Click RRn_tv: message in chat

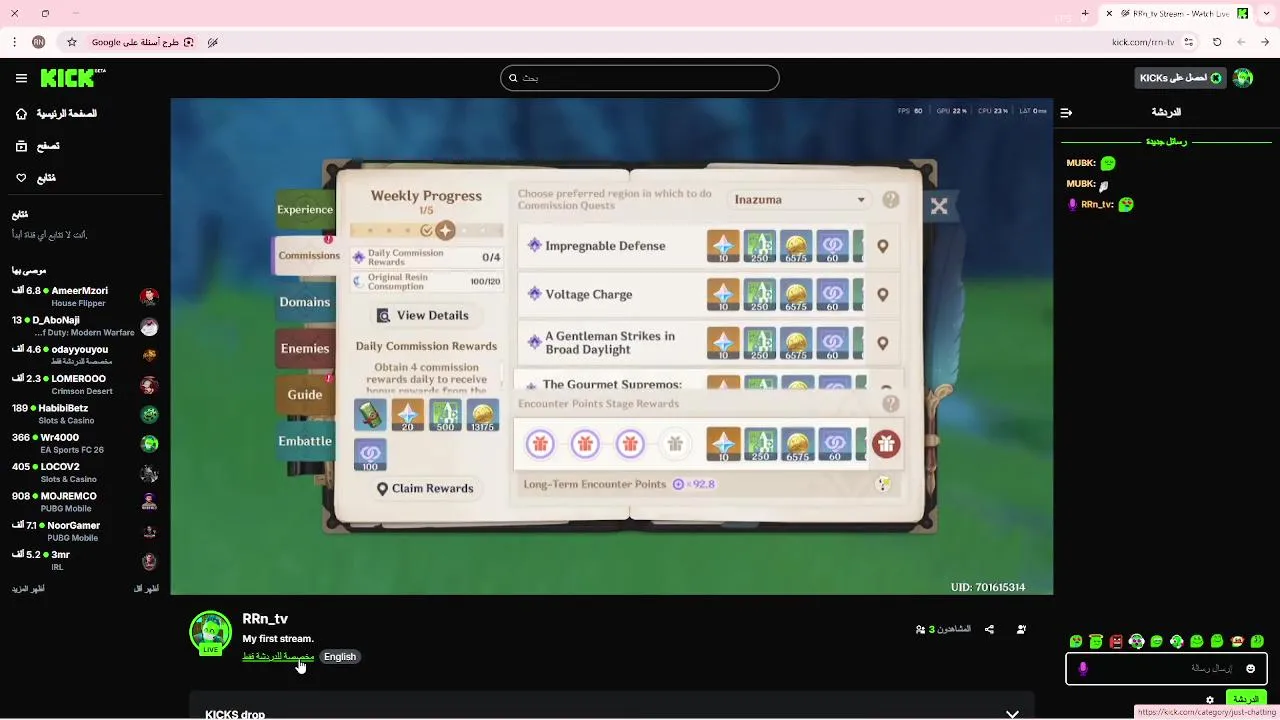pyautogui.click(x=1100, y=204)
